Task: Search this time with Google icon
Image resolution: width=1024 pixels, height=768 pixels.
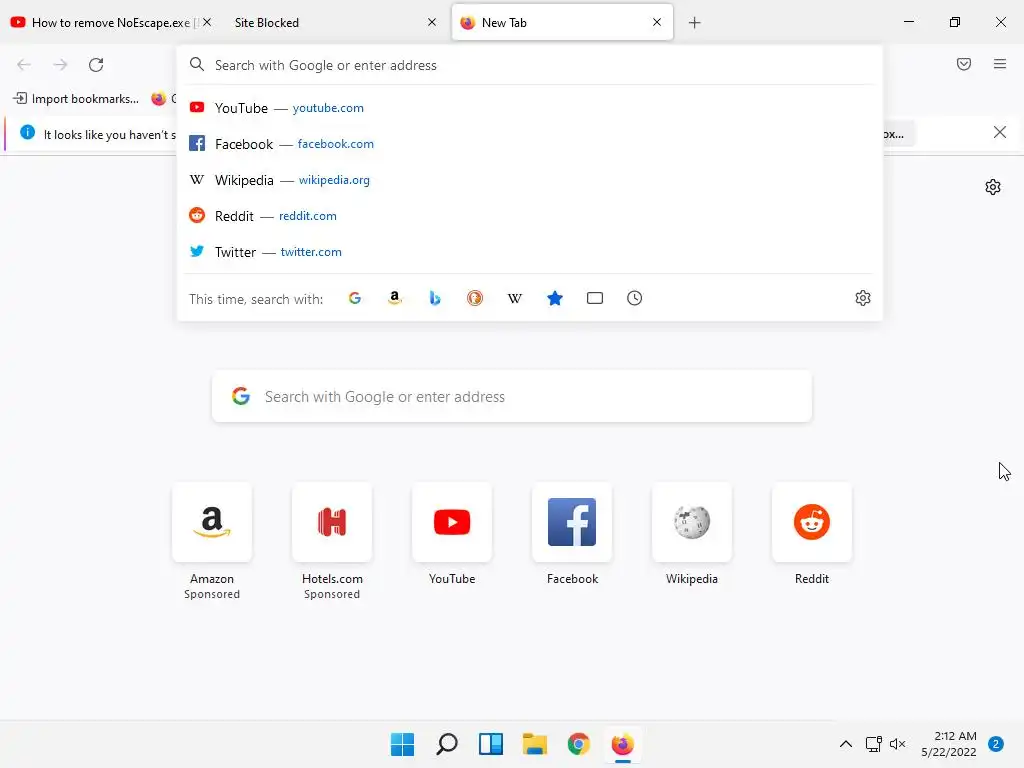Action: coord(355,298)
